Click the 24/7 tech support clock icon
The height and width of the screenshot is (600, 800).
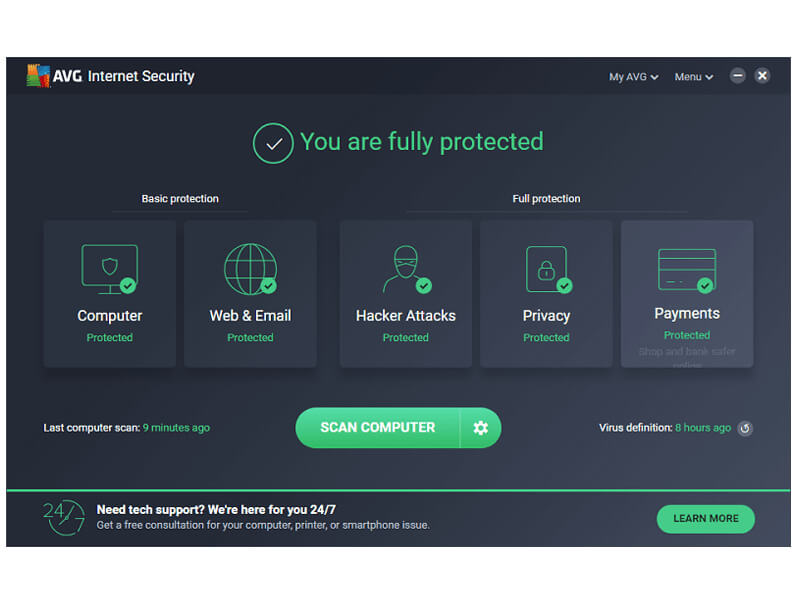coord(64,517)
